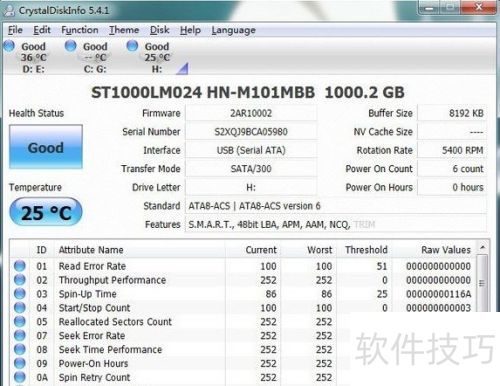
Task: Click status orb for Read Error Rate
Action: [x=20, y=266]
